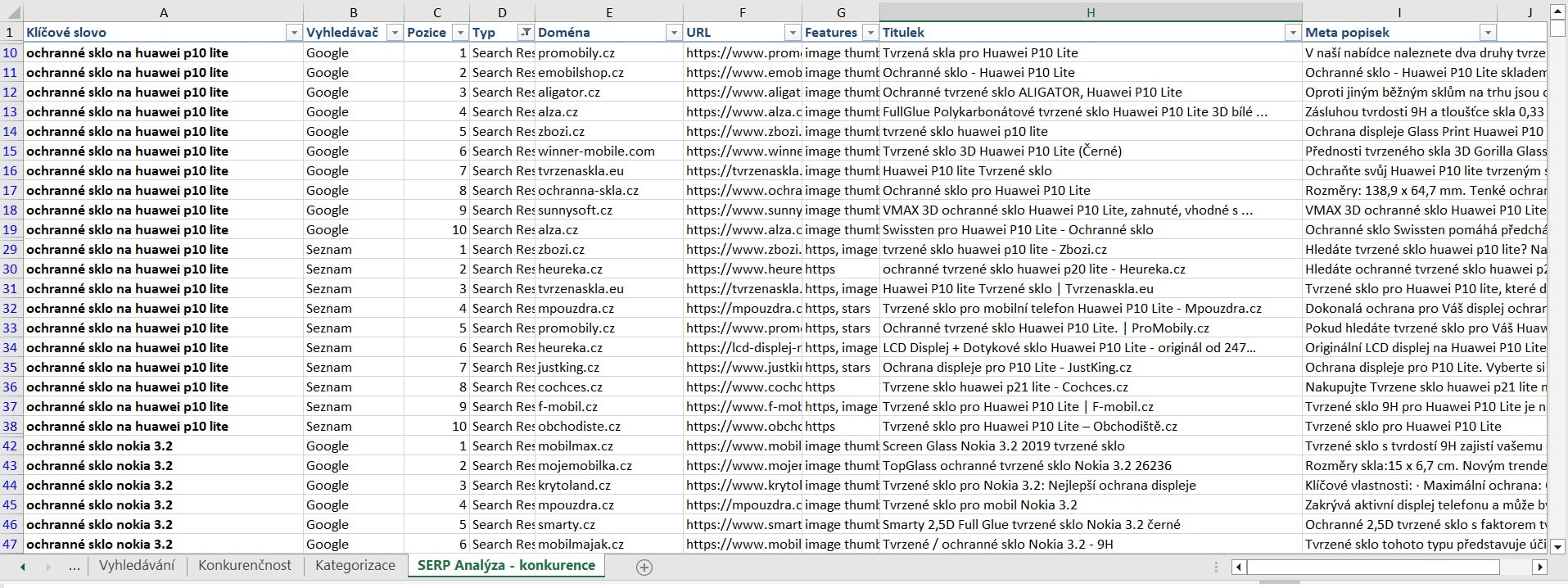Select row 29 header
Screen dimensions: 1568x588
click(11, 250)
